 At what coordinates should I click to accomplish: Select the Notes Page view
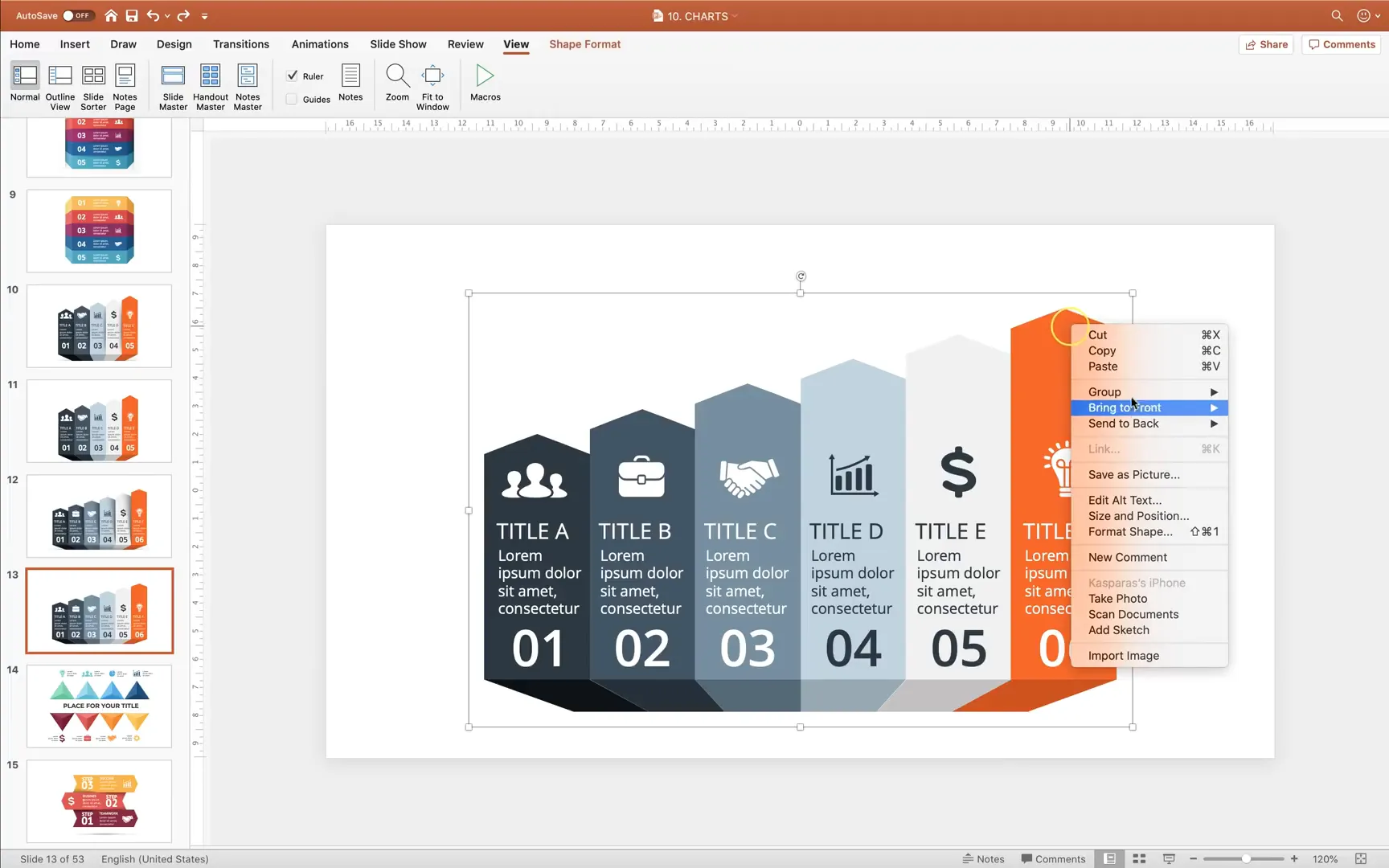125,84
